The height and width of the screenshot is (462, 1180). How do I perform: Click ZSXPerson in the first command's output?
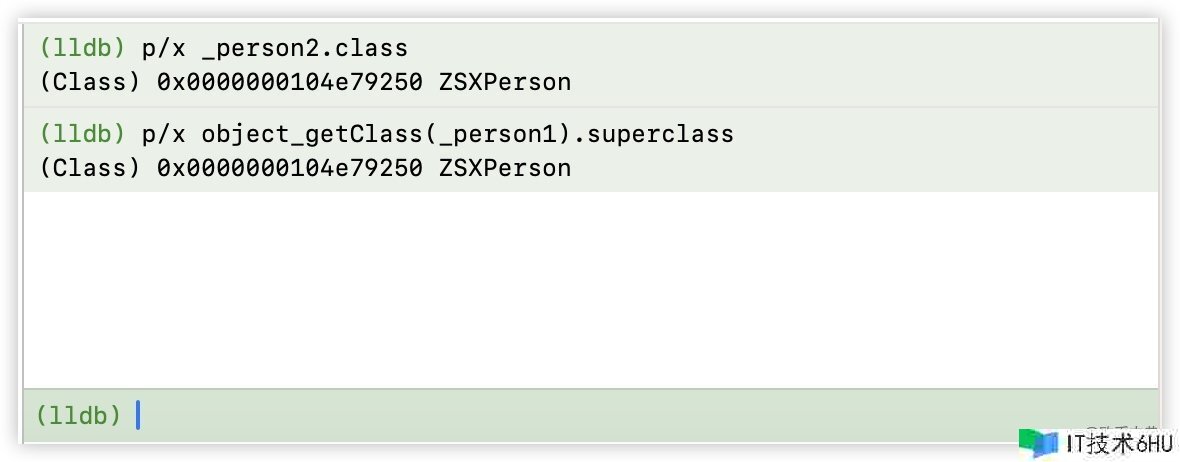(504, 82)
